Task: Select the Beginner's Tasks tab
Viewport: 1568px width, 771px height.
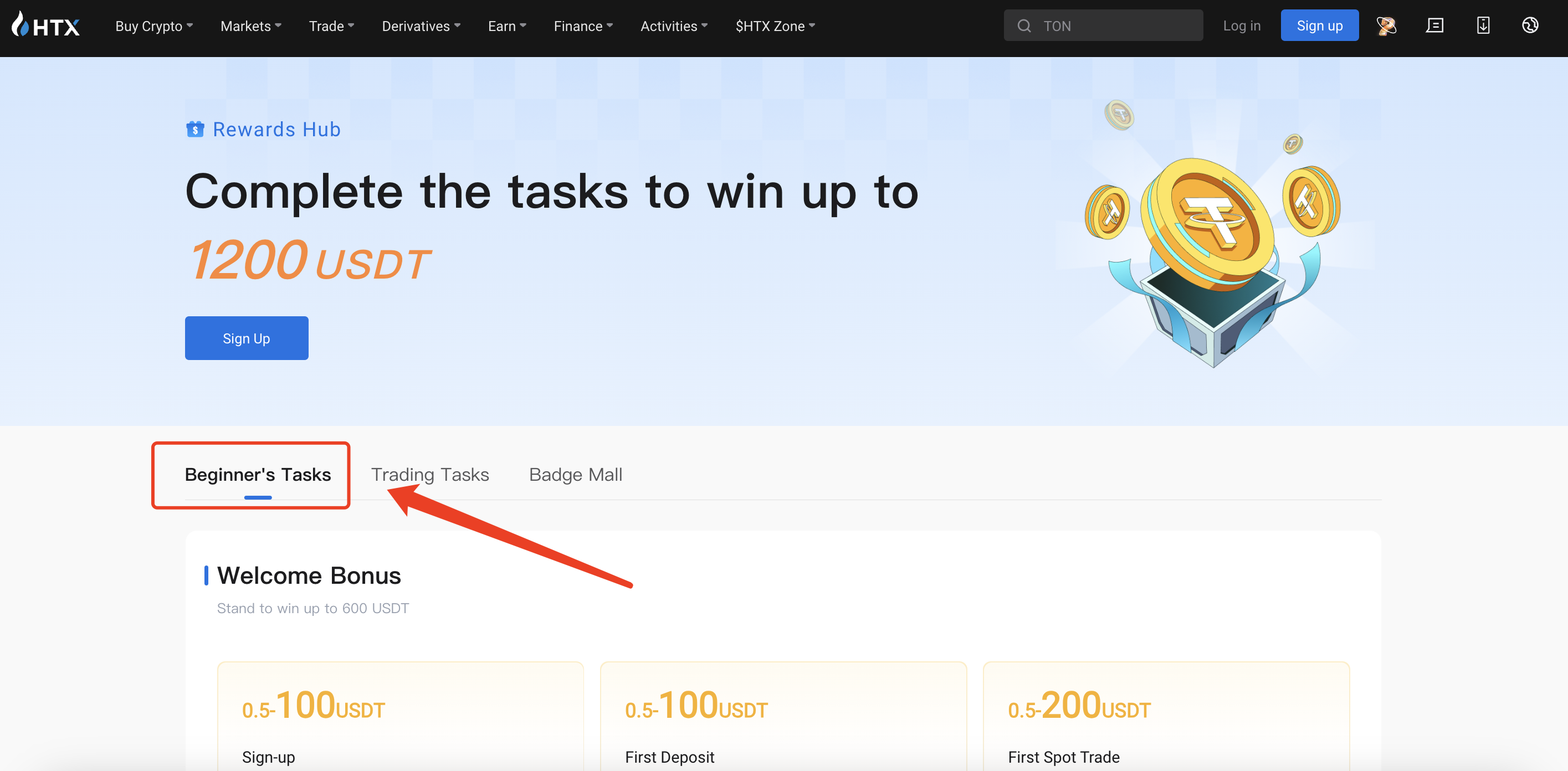Action: pos(258,475)
